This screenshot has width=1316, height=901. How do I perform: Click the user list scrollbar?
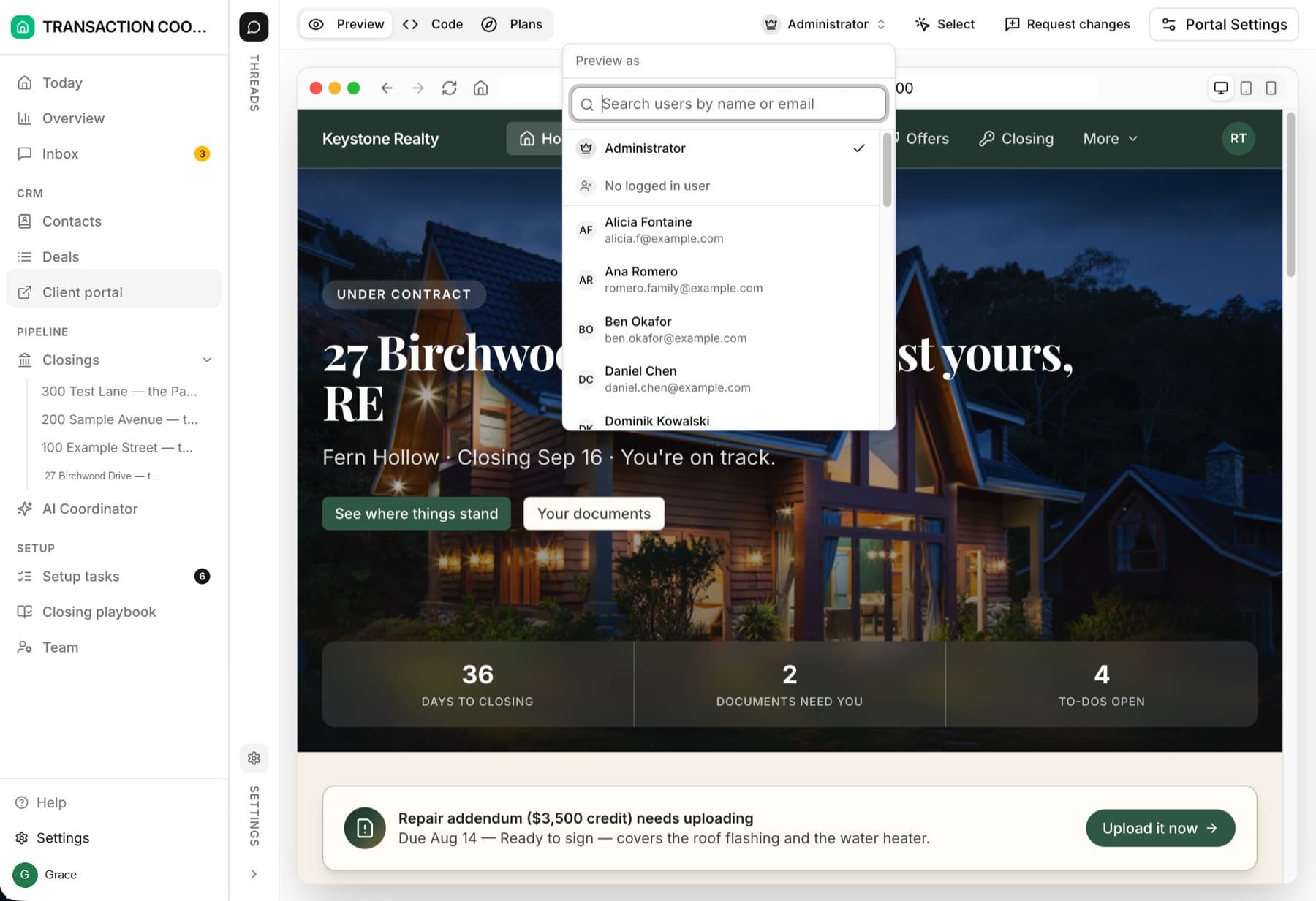coord(887,170)
